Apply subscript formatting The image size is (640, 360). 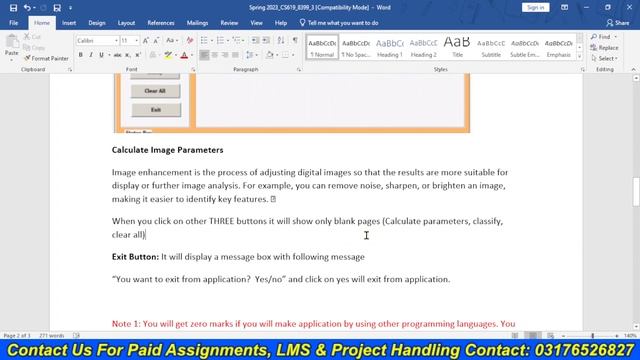point(128,55)
